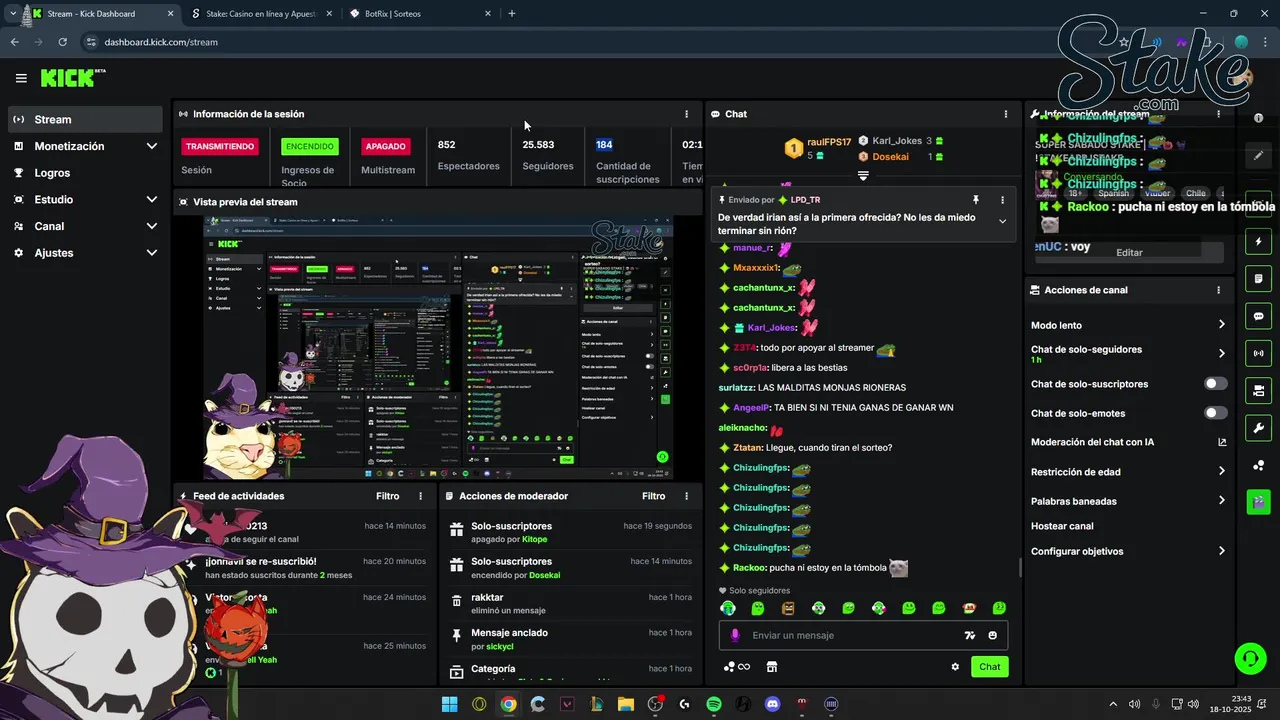Open Acciones de moderador three-dot menu
Viewport: 1280px width, 720px height.
pyautogui.click(x=686, y=496)
